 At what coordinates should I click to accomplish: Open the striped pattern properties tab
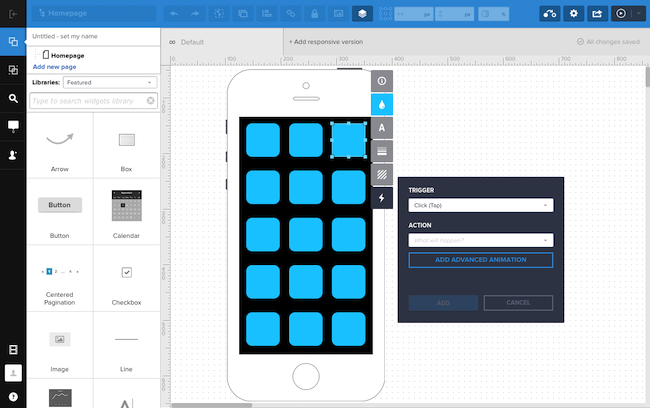tap(382, 175)
